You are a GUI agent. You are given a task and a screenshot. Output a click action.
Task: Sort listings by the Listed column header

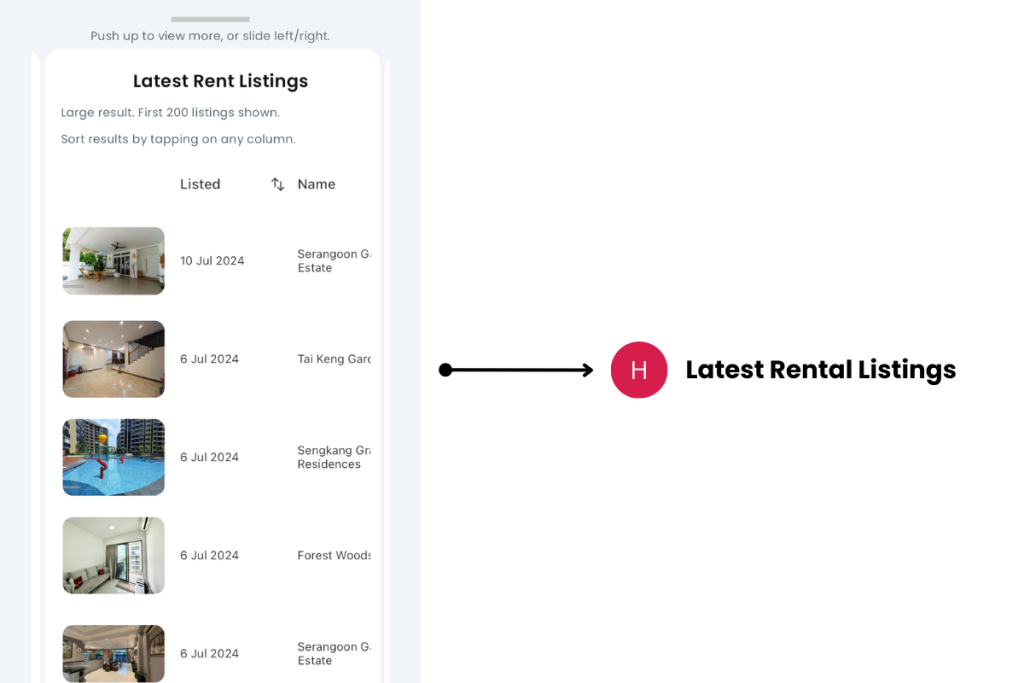[200, 184]
